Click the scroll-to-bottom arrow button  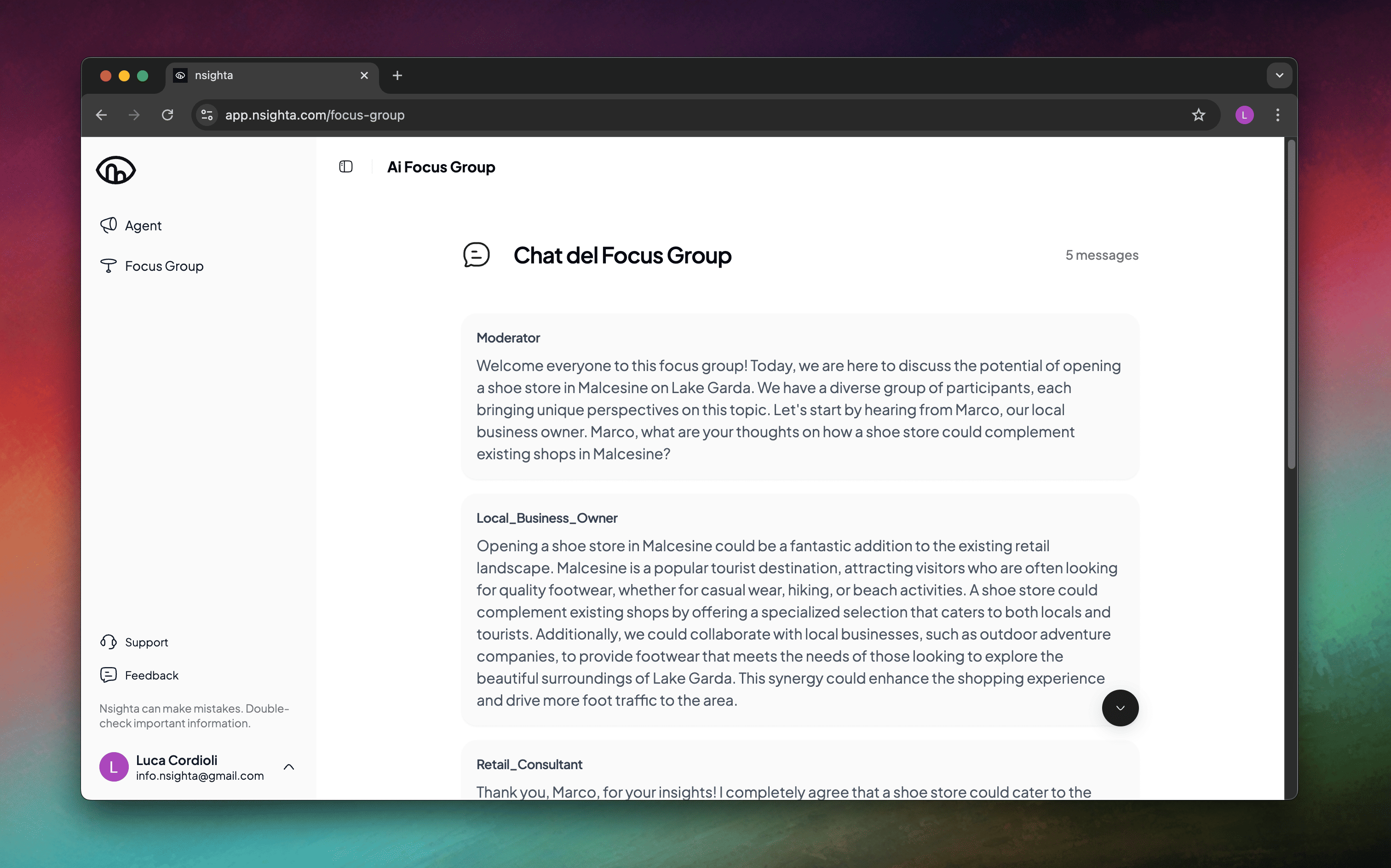click(x=1120, y=707)
